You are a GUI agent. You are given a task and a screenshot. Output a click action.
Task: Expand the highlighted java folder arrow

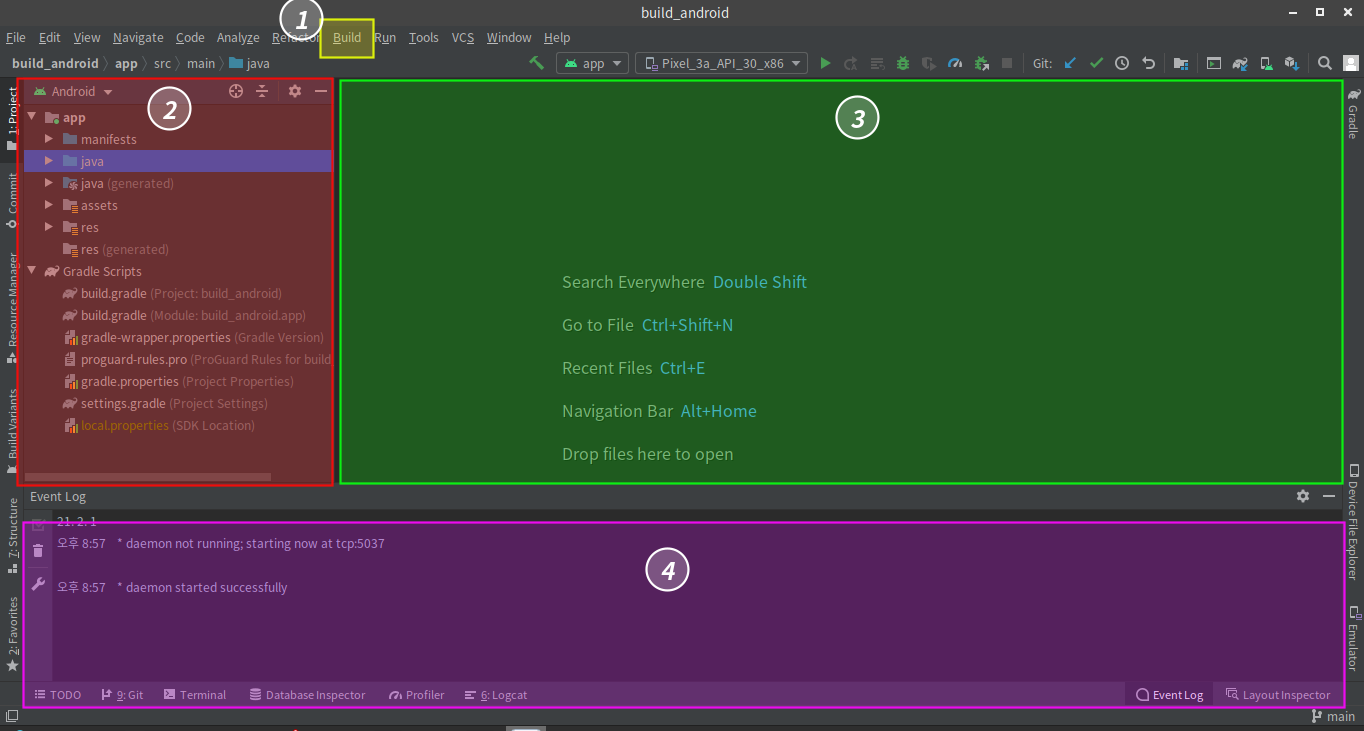pyautogui.click(x=49, y=161)
